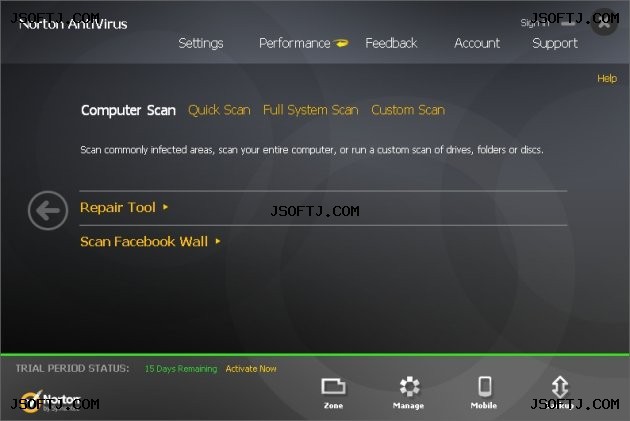The image size is (630, 421).
Task: Click the 15 Days Remaining text
Action: pos(181,368)
